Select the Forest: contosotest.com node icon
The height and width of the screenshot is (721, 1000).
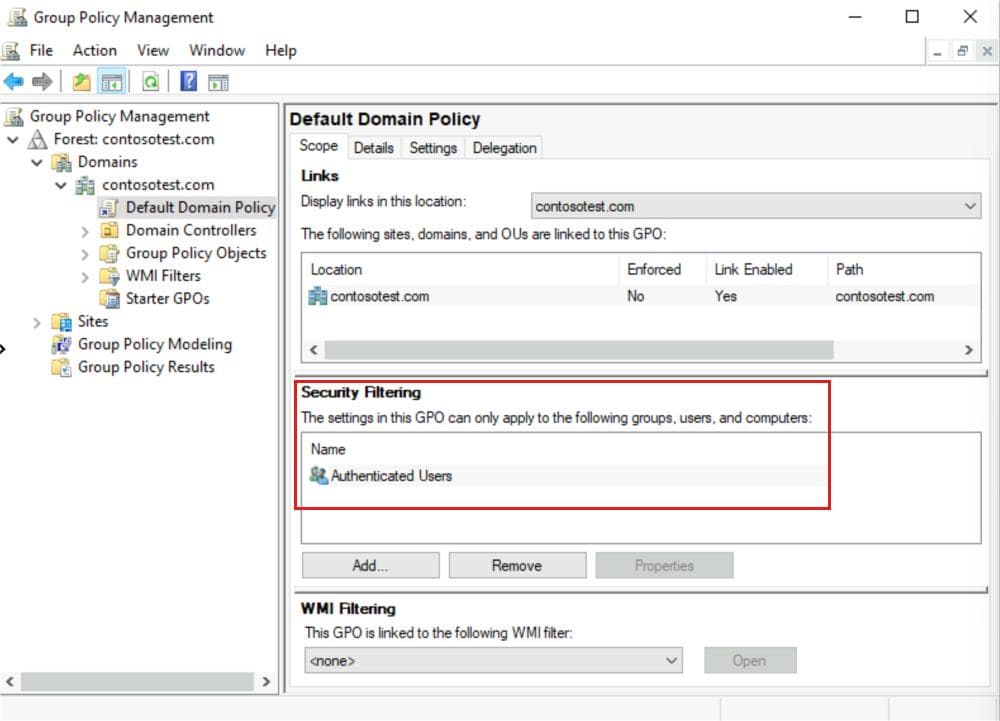pyautogui.click(x=38, y=139)
